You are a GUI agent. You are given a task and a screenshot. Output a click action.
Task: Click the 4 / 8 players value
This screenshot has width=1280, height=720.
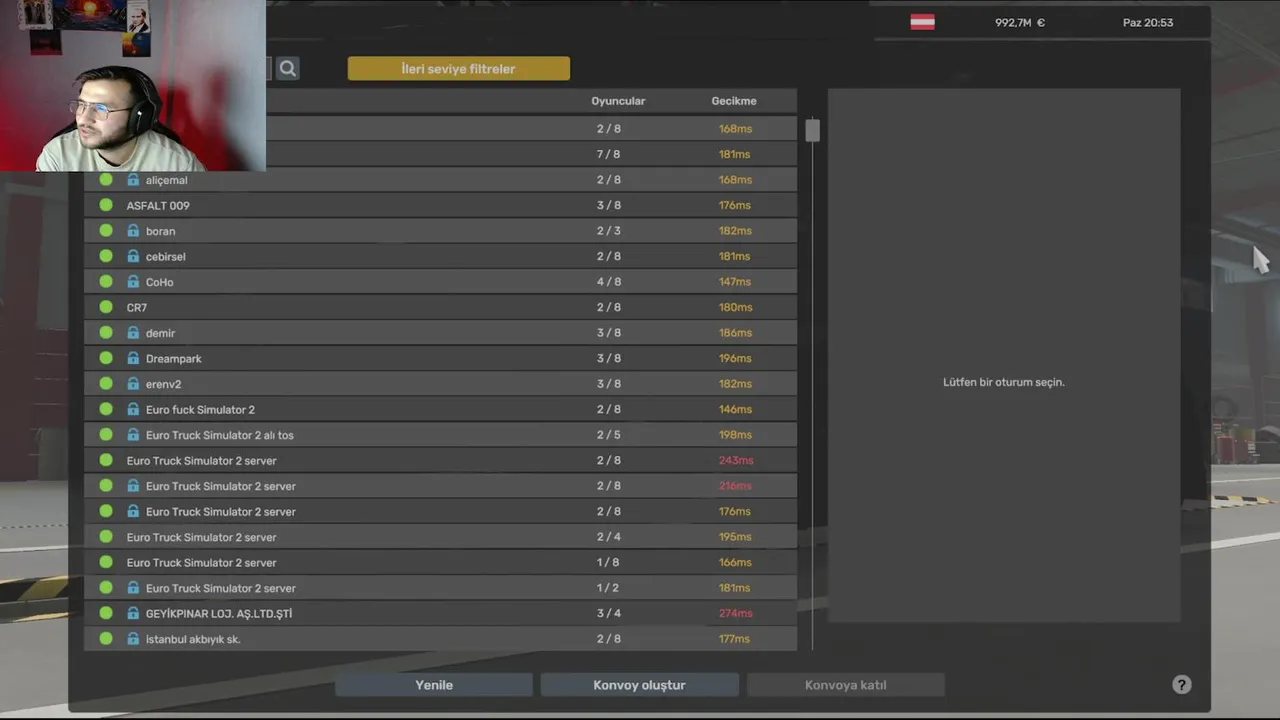click(609, 282)
